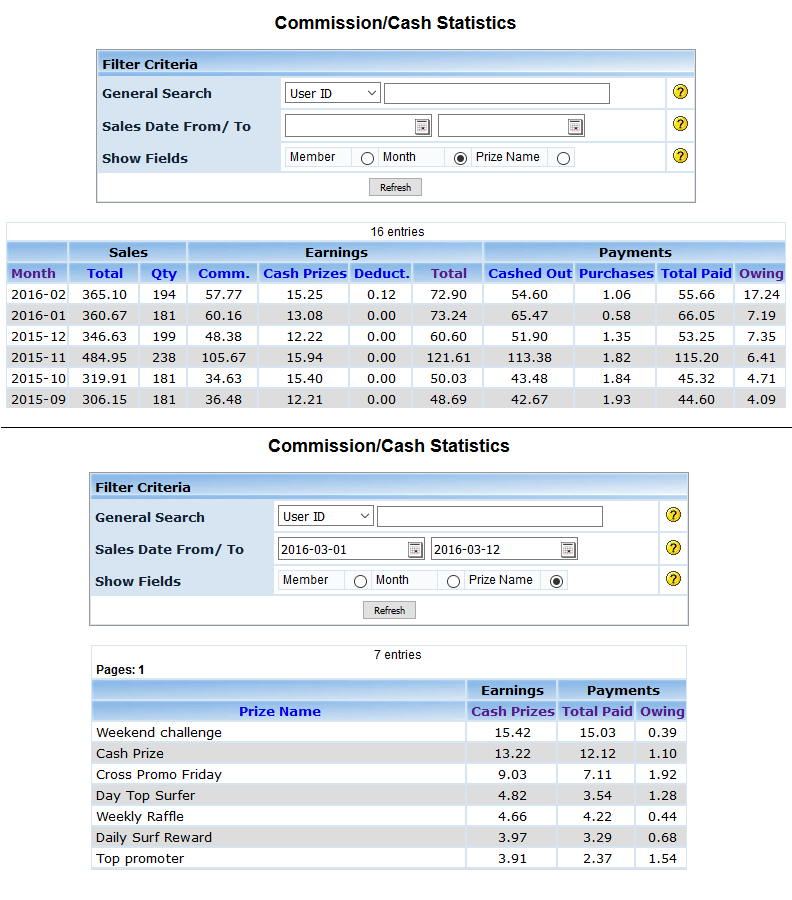Open User ID dropdown in bottom filter panel

(325, 516)
